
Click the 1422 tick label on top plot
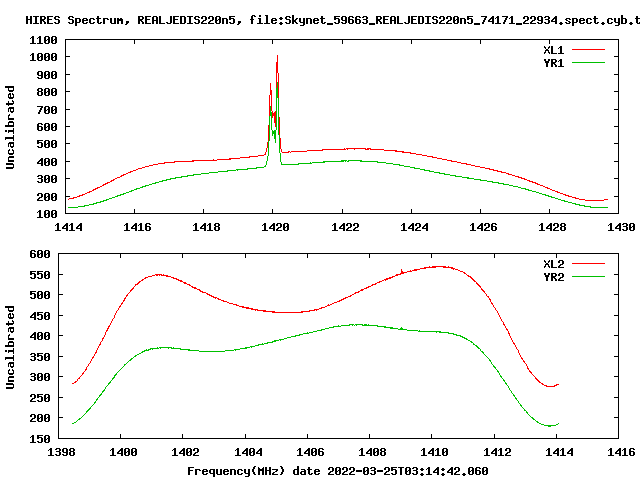point(345,227)
